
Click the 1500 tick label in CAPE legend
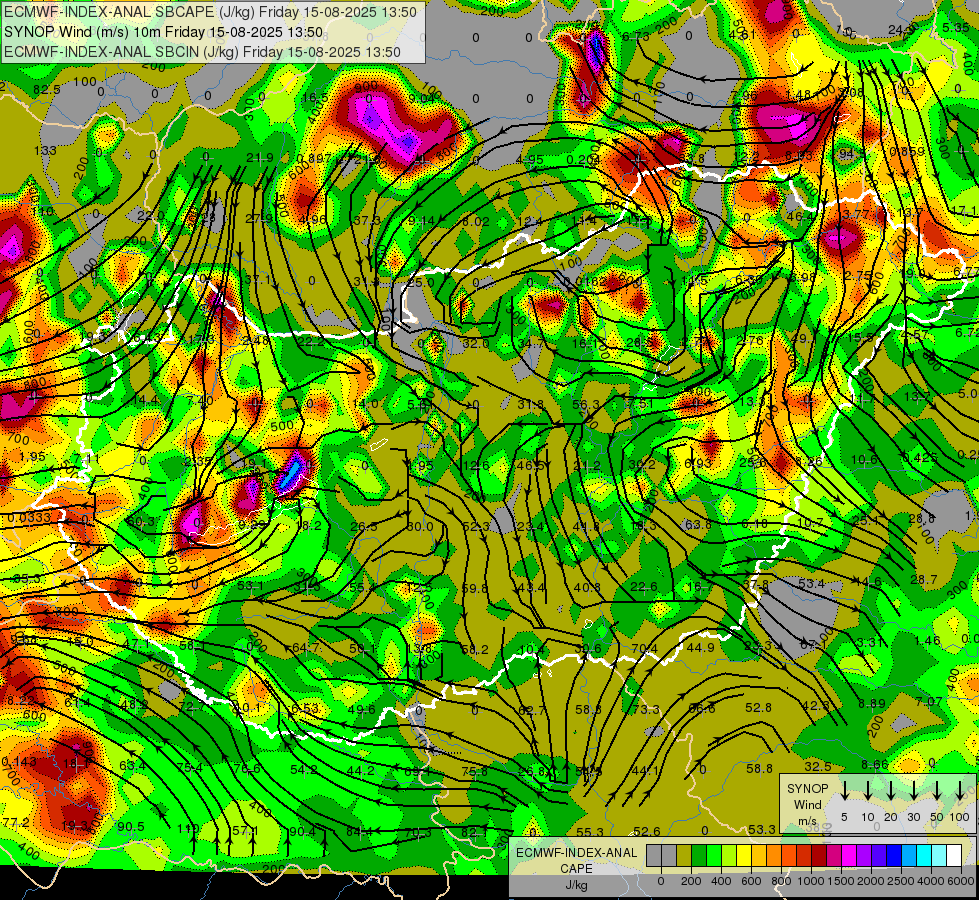coord(840,881)
